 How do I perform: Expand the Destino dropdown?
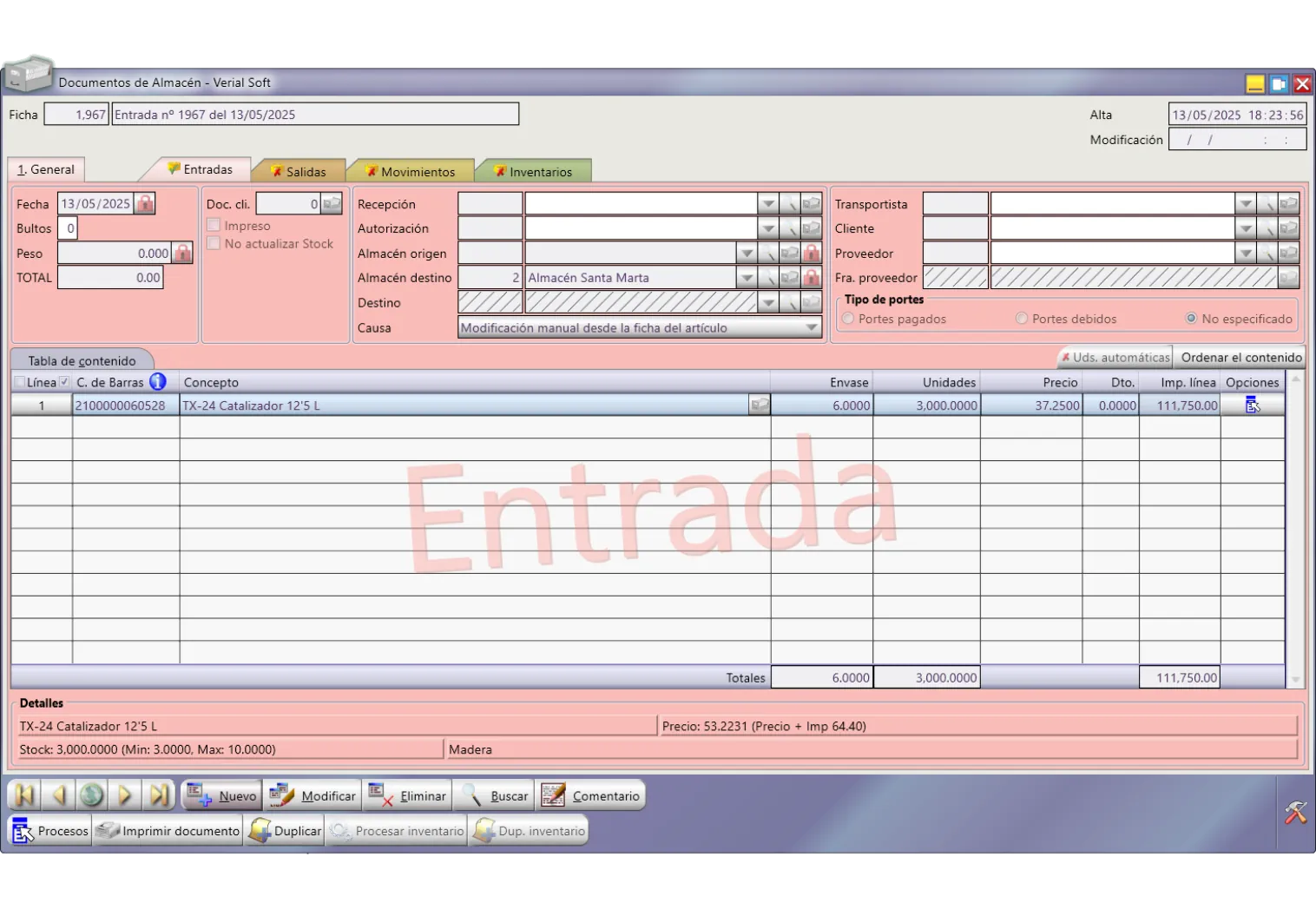pyautogui.click(x=768, y=303)
